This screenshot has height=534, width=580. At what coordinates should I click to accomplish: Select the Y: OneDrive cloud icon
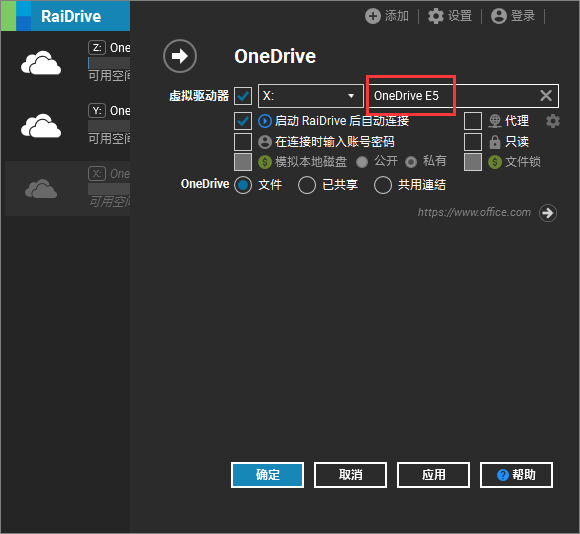click(41, 126)
